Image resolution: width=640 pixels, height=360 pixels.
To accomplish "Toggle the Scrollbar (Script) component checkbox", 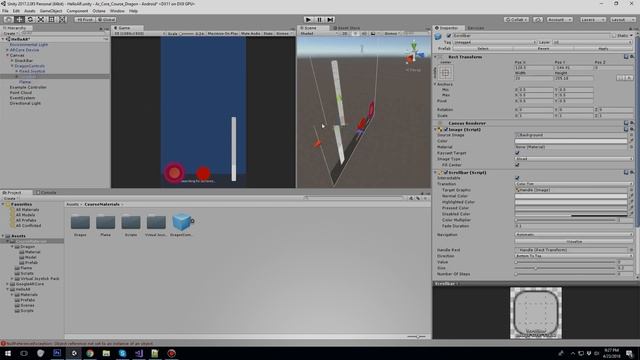I will tap(446, 172).
